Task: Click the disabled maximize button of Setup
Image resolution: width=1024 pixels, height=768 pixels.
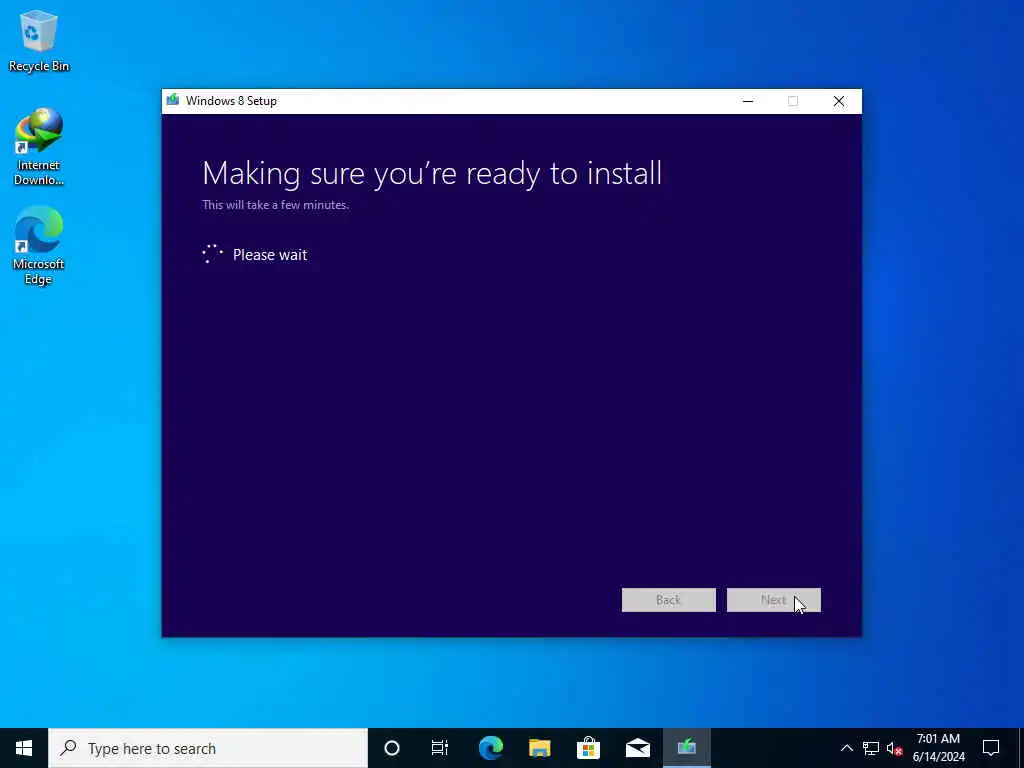Action: [x=793, y=101]
